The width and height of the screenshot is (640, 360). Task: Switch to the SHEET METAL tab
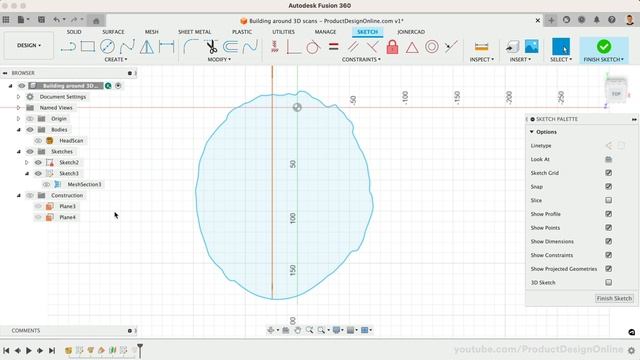click(194, 32)
